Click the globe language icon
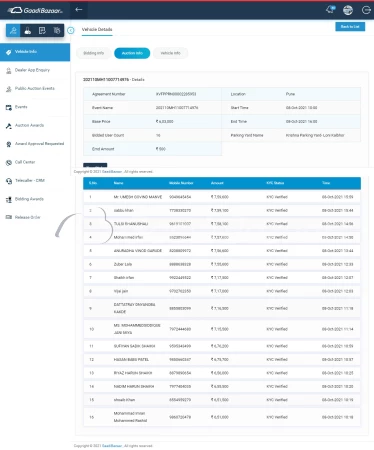 [348, 10]
